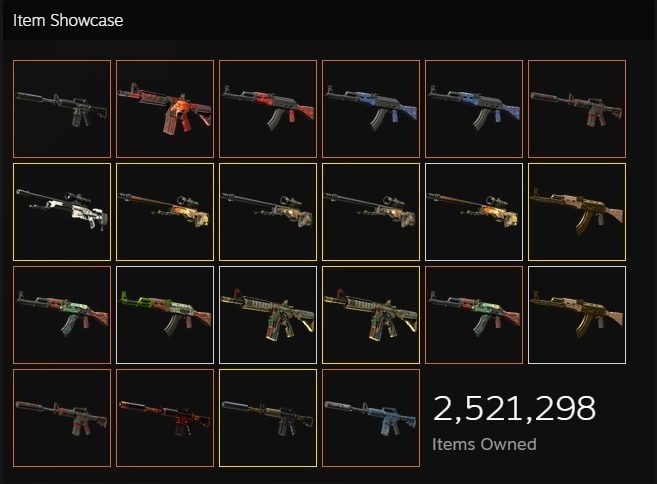
Task: Click the red laminate AK-47 item
Action: click(x=268, y=109)
